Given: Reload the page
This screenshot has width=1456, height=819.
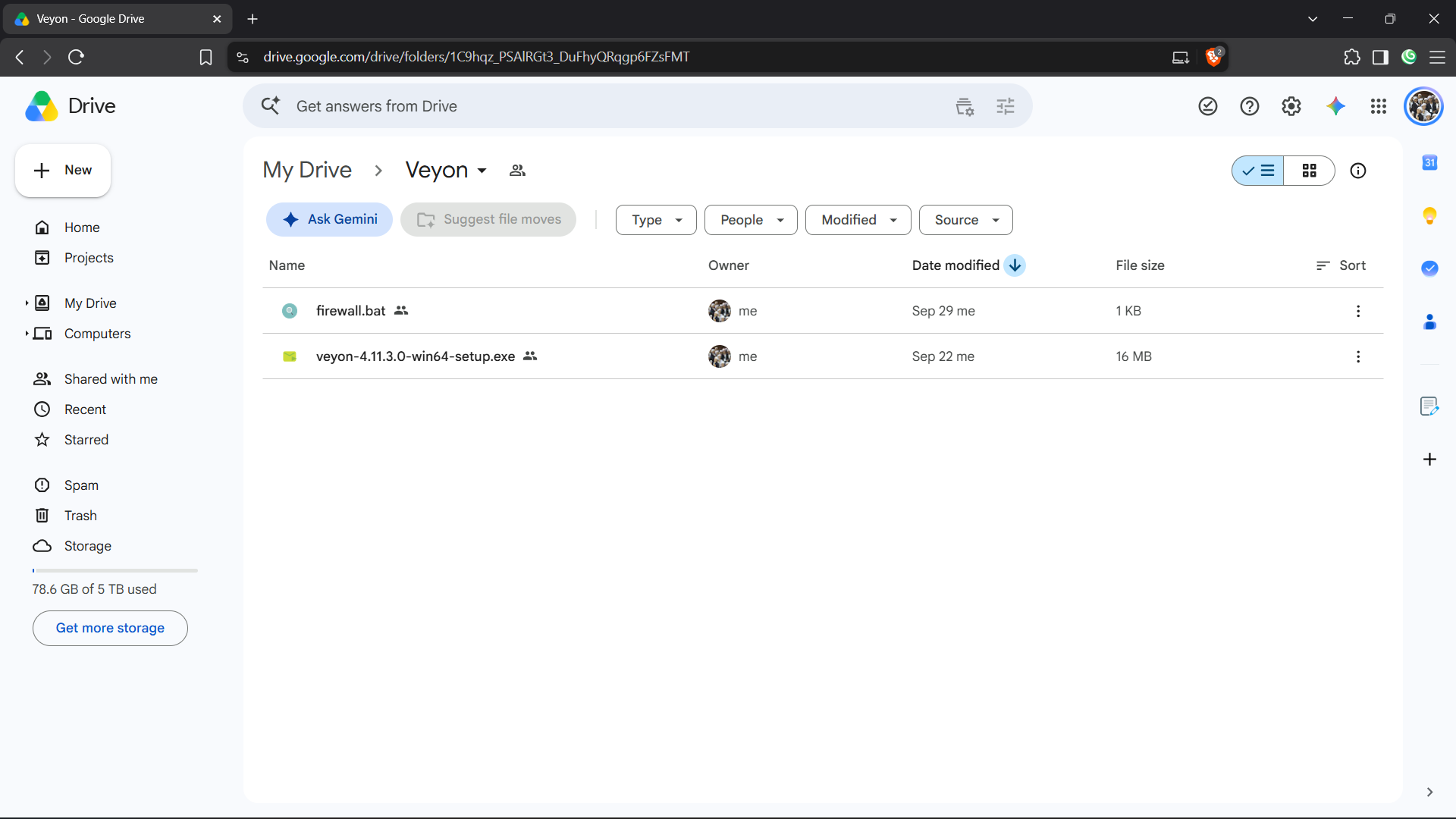Looking at the screenshot, I should (76, 57).
